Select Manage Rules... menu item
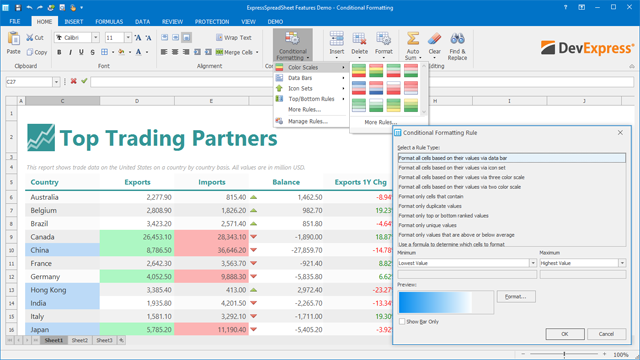The width and height of the screenshot is (640, 360). point(311,121)
